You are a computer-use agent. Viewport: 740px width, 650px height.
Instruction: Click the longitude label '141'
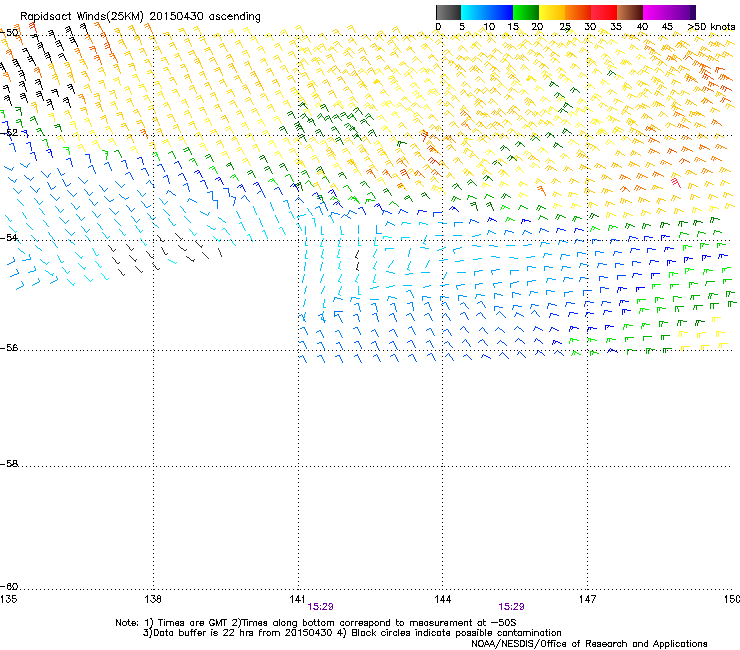[298, 599]
